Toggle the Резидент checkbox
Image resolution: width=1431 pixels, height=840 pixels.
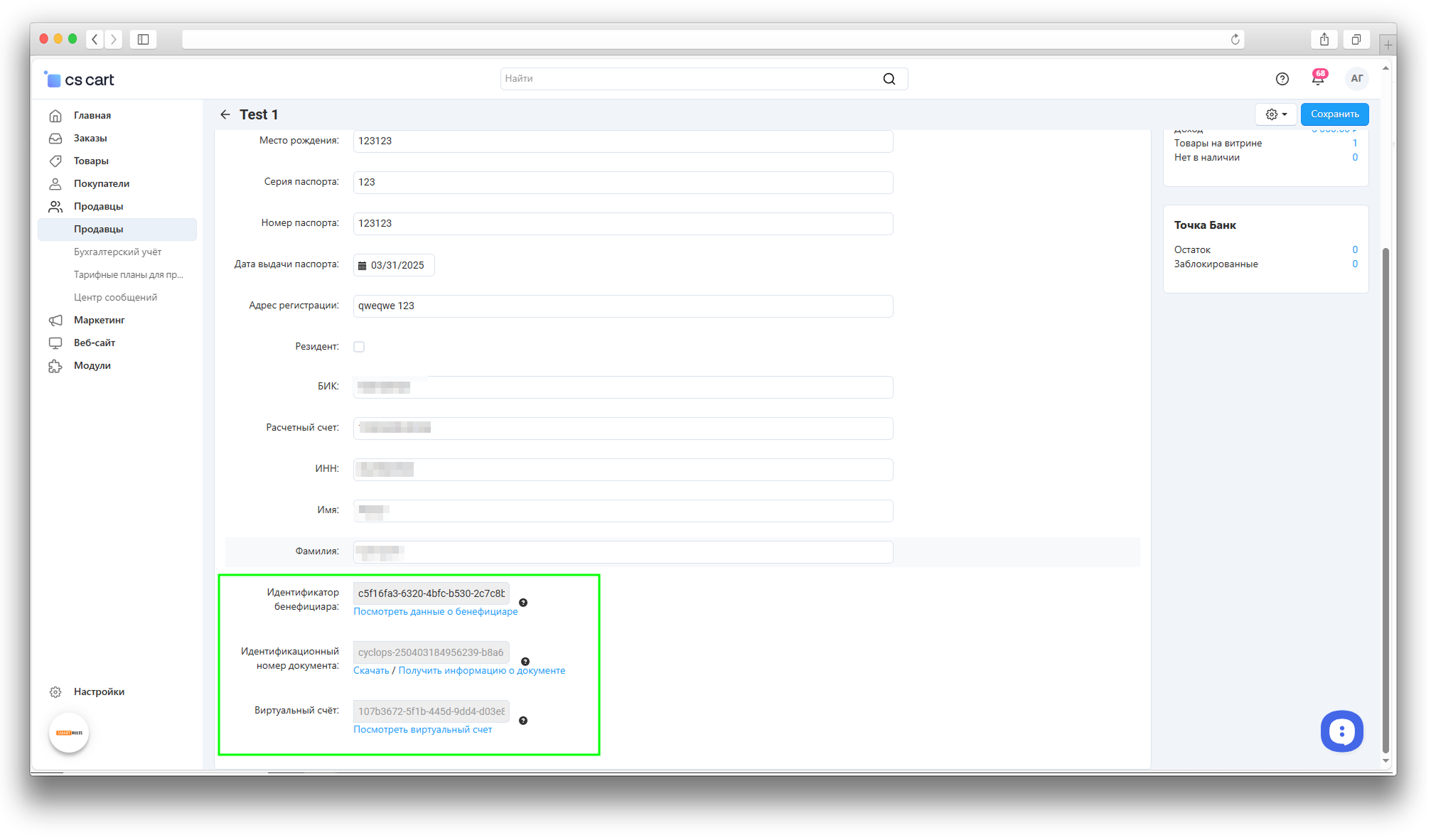click(359, 347)
